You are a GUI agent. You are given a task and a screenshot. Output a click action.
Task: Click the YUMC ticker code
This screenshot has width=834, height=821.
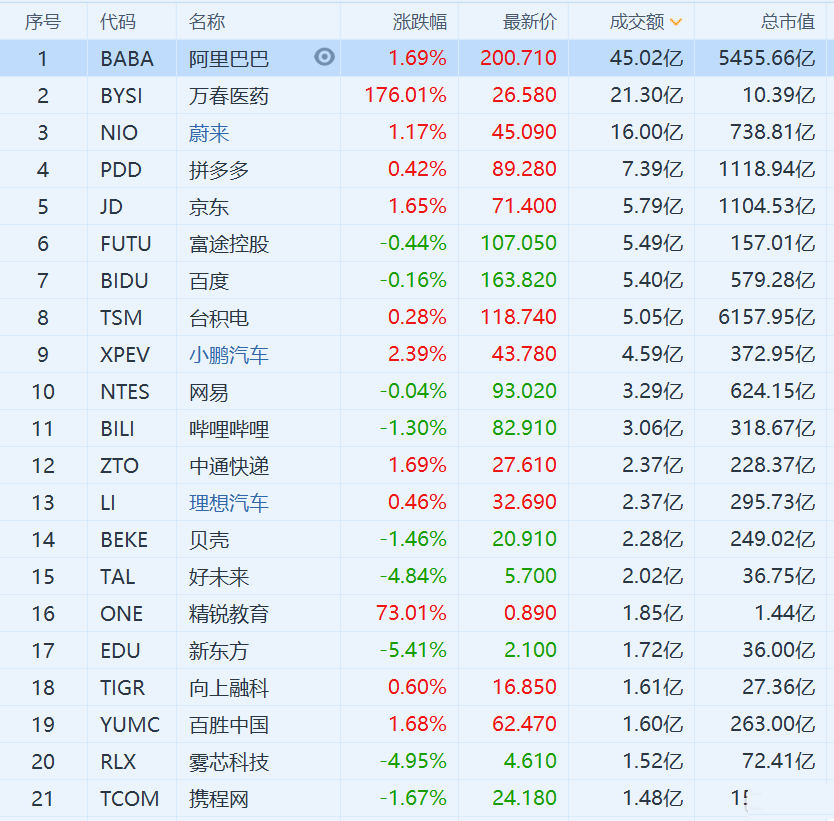point(130,724)
